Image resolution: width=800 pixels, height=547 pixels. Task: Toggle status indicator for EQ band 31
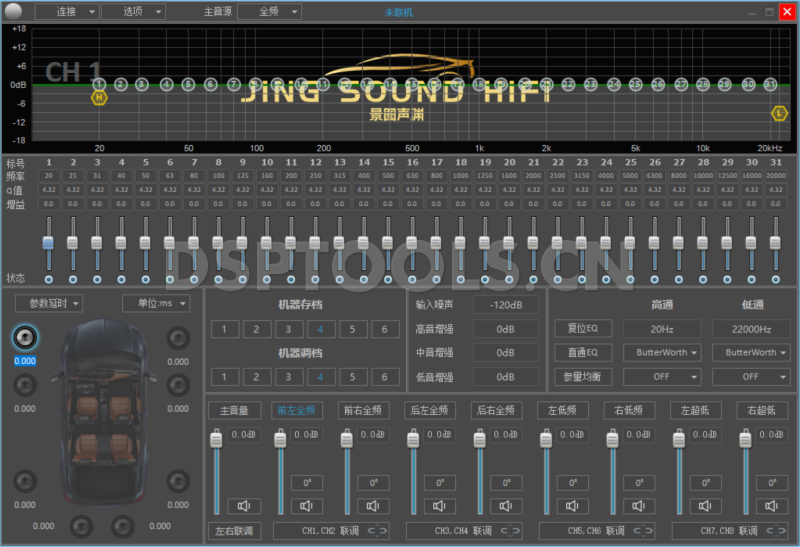click(x=776, y=279)
